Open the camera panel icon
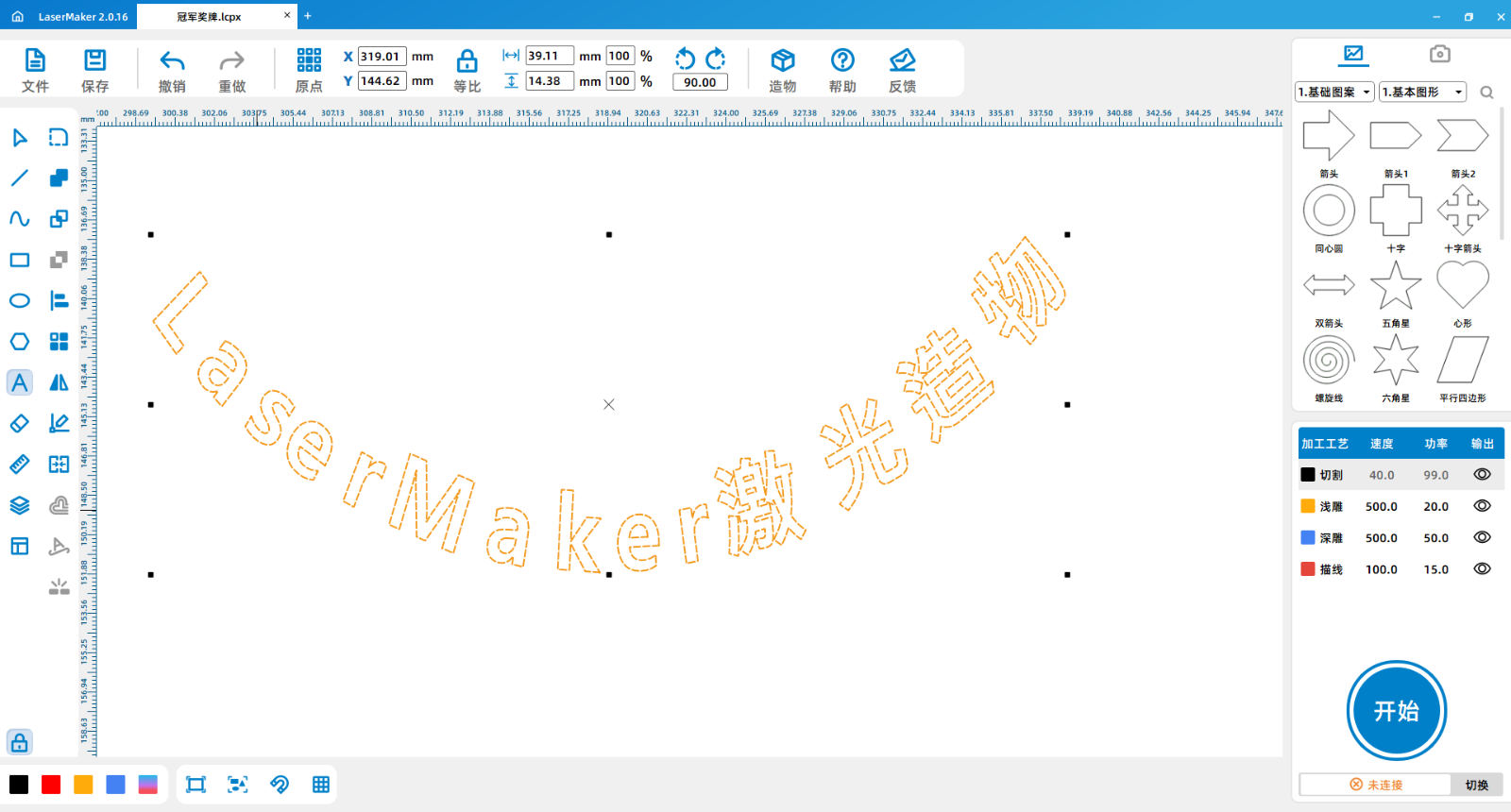 click(x=1439, y=54)
